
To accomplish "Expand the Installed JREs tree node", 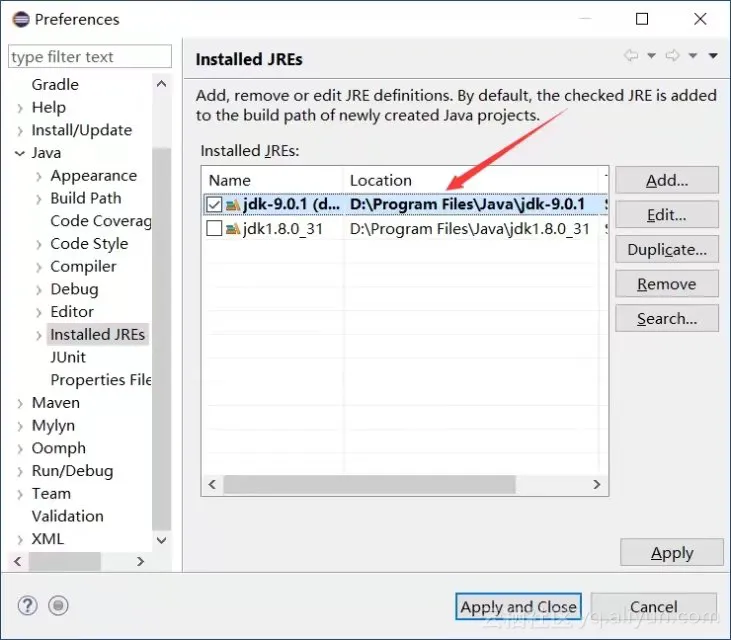I will tap(39, 336).
